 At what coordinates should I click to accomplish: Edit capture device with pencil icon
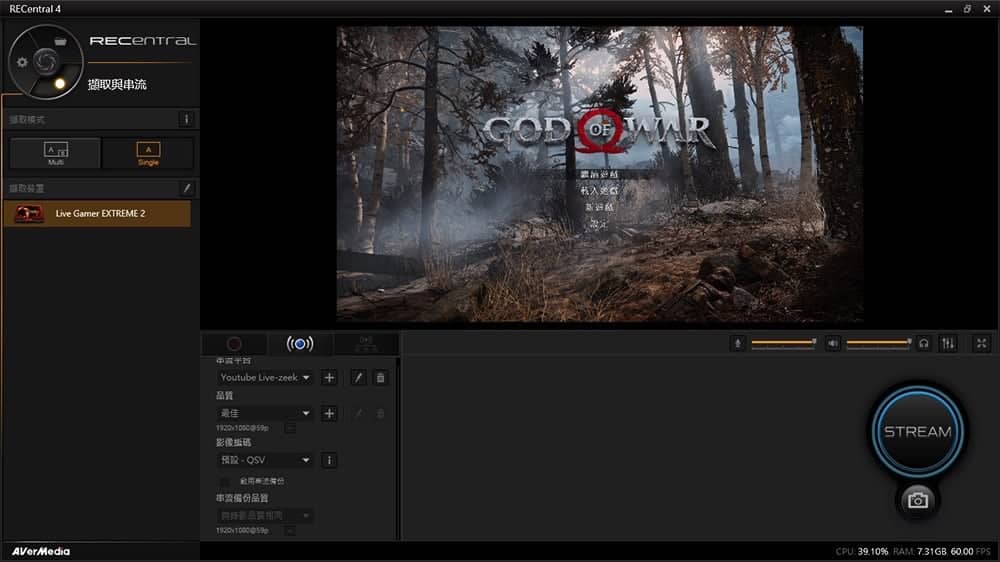click(187, 188)
